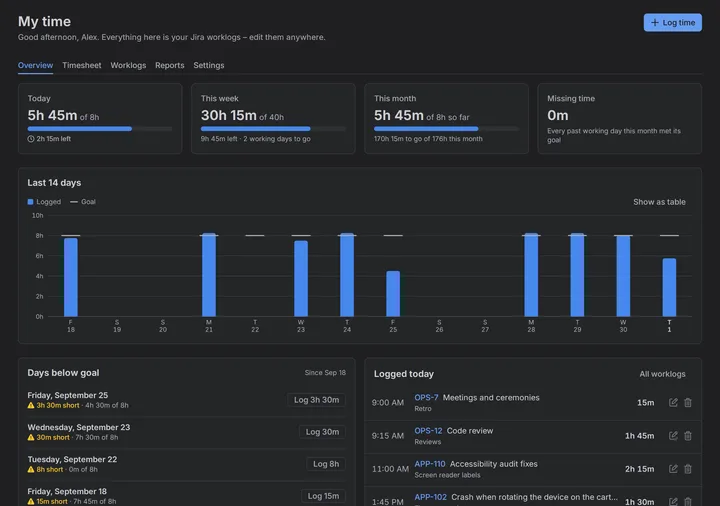Click the chart bar for Monday 21
720x506 pixels.
click(209, 275)
